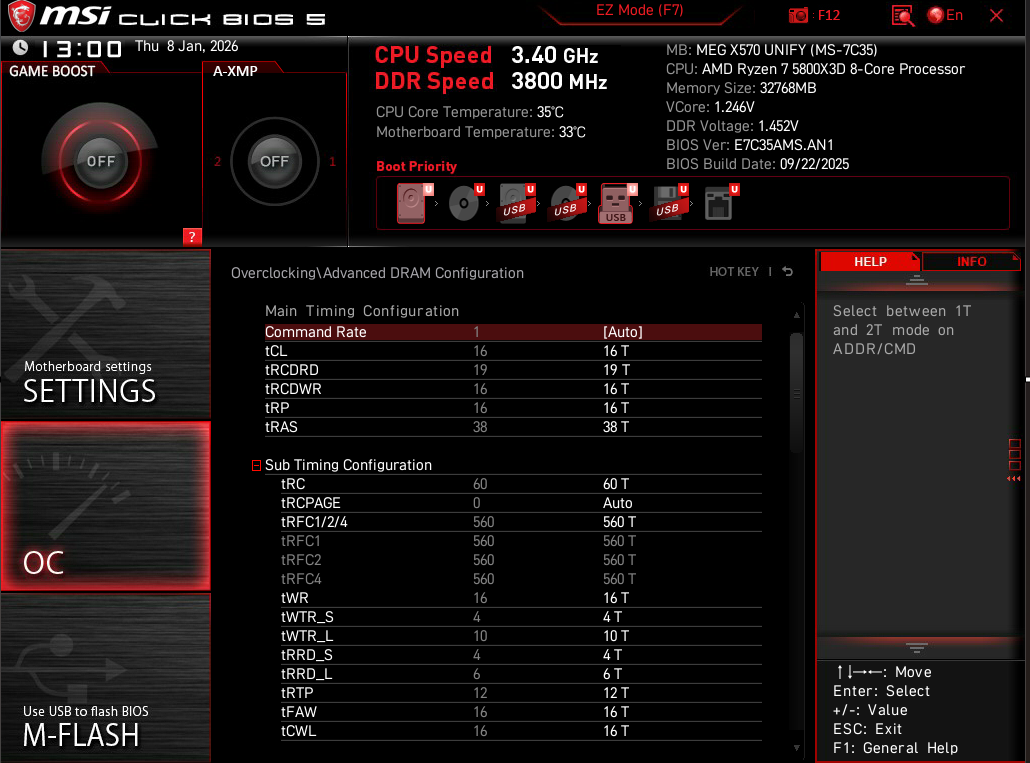Go back using the return arrow icon
1030x763 pixels.
(788, 272)
